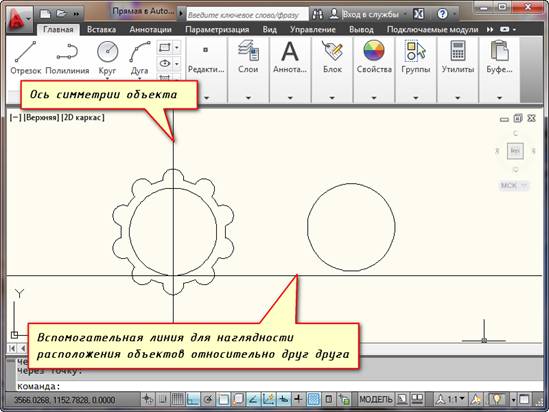Image resolution: width=549 pixels, height=412 pixels.
Task: Toggle annotation visibility next to 1:1 scale
Action: point(476,399)
